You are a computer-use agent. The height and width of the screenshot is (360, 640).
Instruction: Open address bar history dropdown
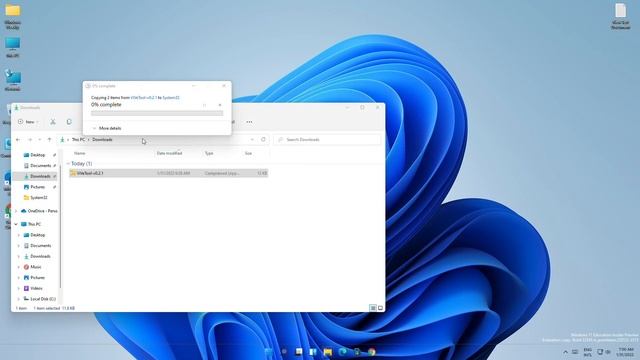252,140
